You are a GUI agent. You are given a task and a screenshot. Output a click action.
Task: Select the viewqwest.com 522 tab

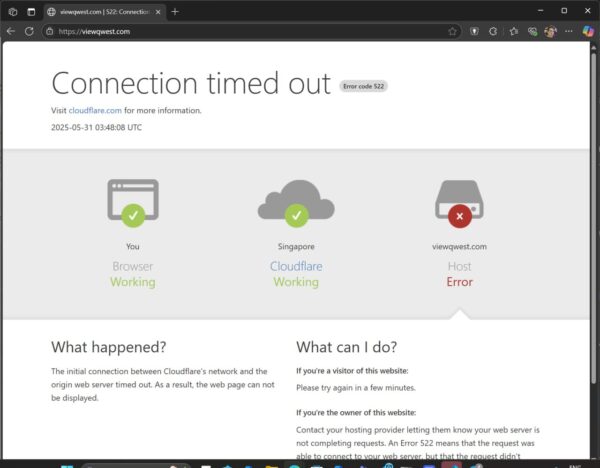click(x=104, y=12)
